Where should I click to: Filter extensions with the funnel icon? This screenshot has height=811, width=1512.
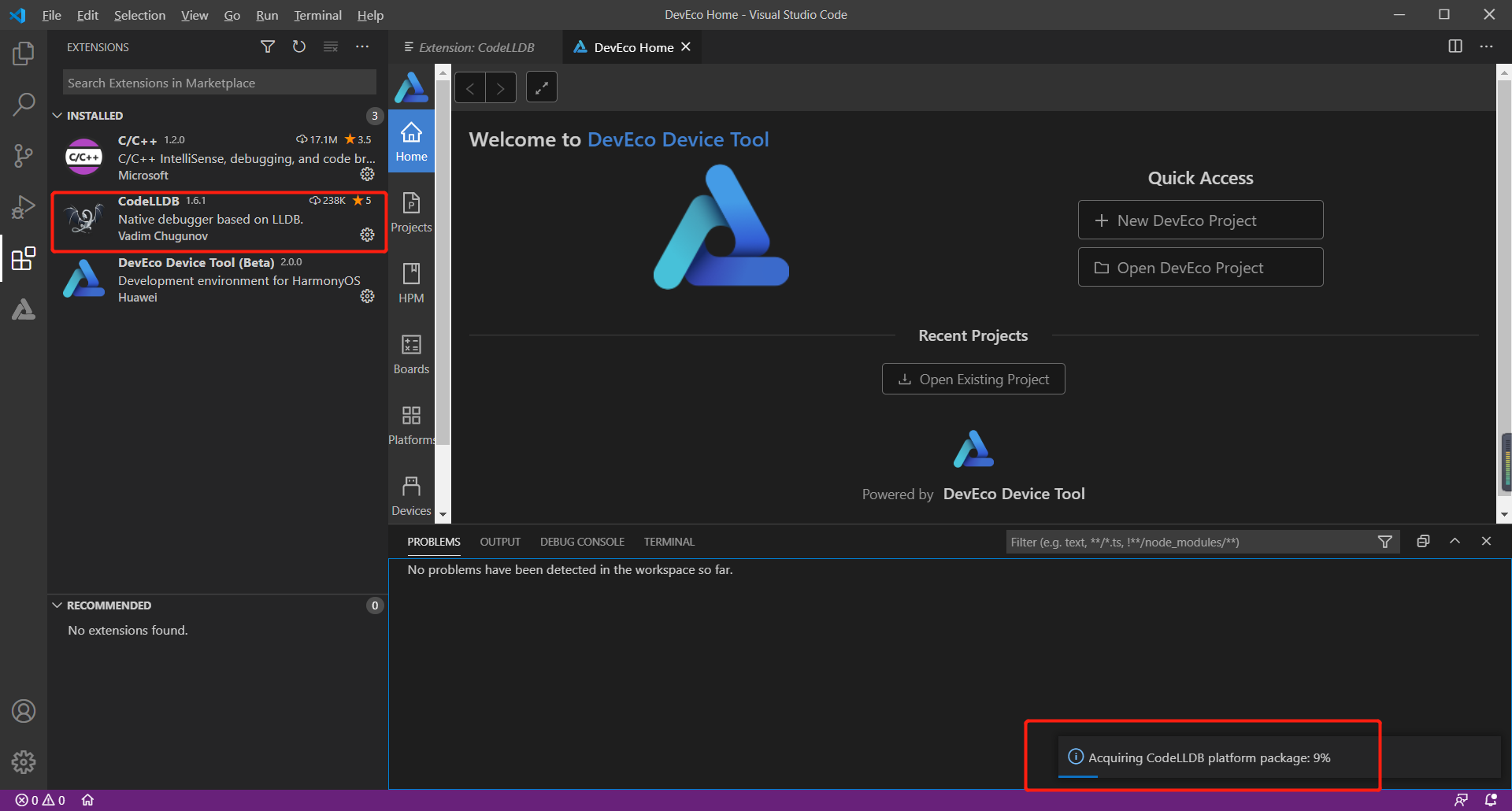(268, 47)
